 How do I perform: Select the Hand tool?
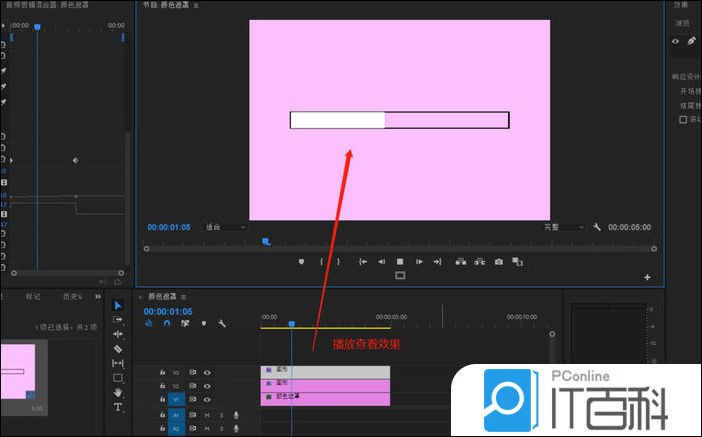pyautogui.click(x=117, y=393)
